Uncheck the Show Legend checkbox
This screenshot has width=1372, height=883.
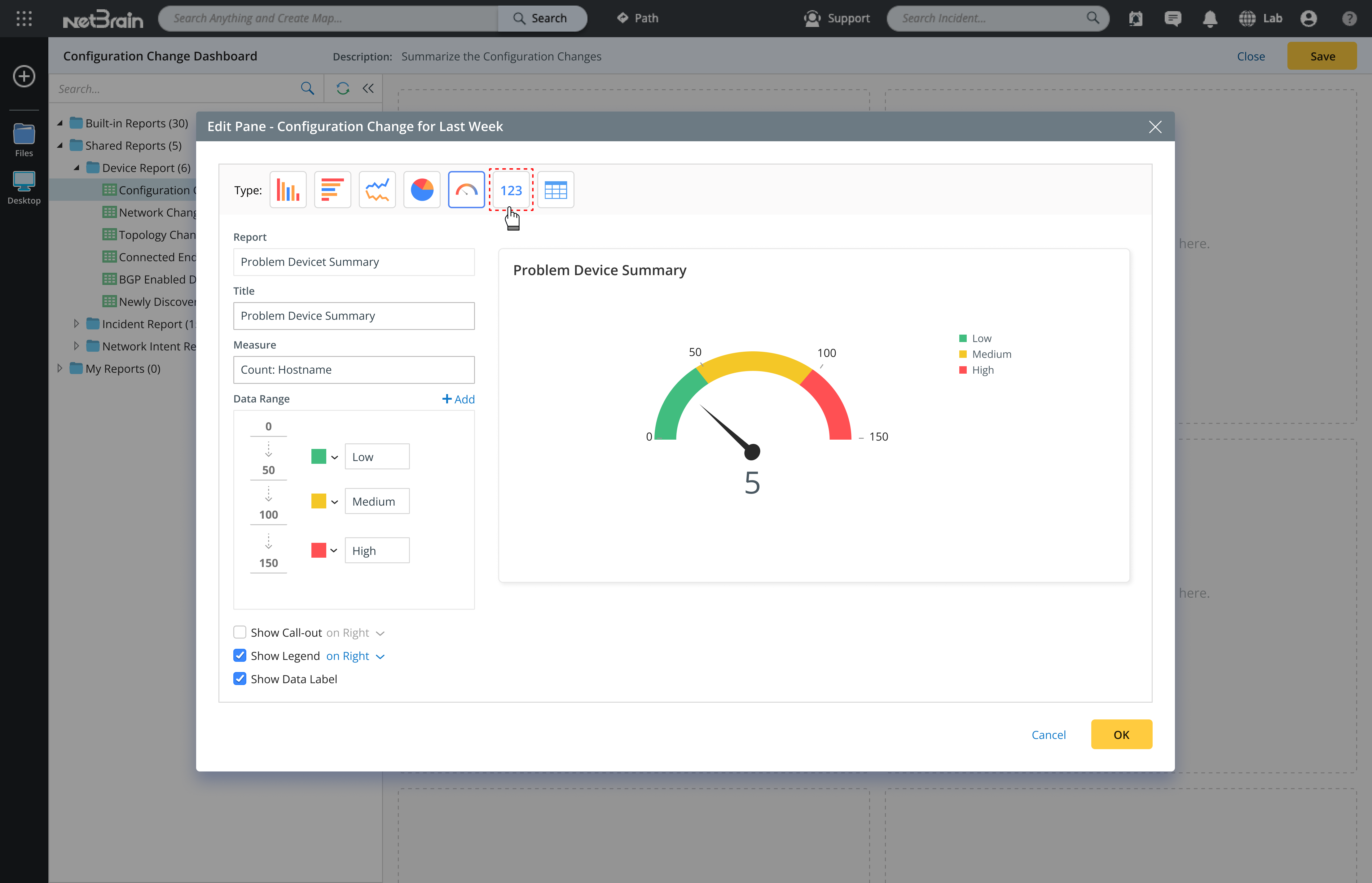[x=240, y=655]
